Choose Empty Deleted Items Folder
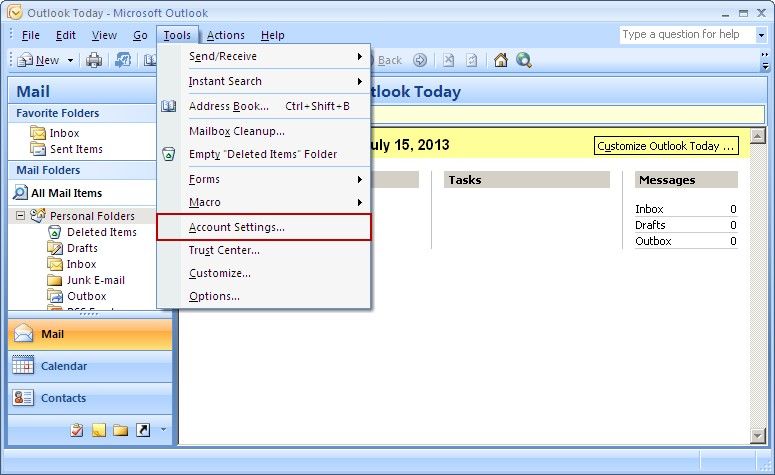This screenshot has height=475, width=775. tap(263, 154)
